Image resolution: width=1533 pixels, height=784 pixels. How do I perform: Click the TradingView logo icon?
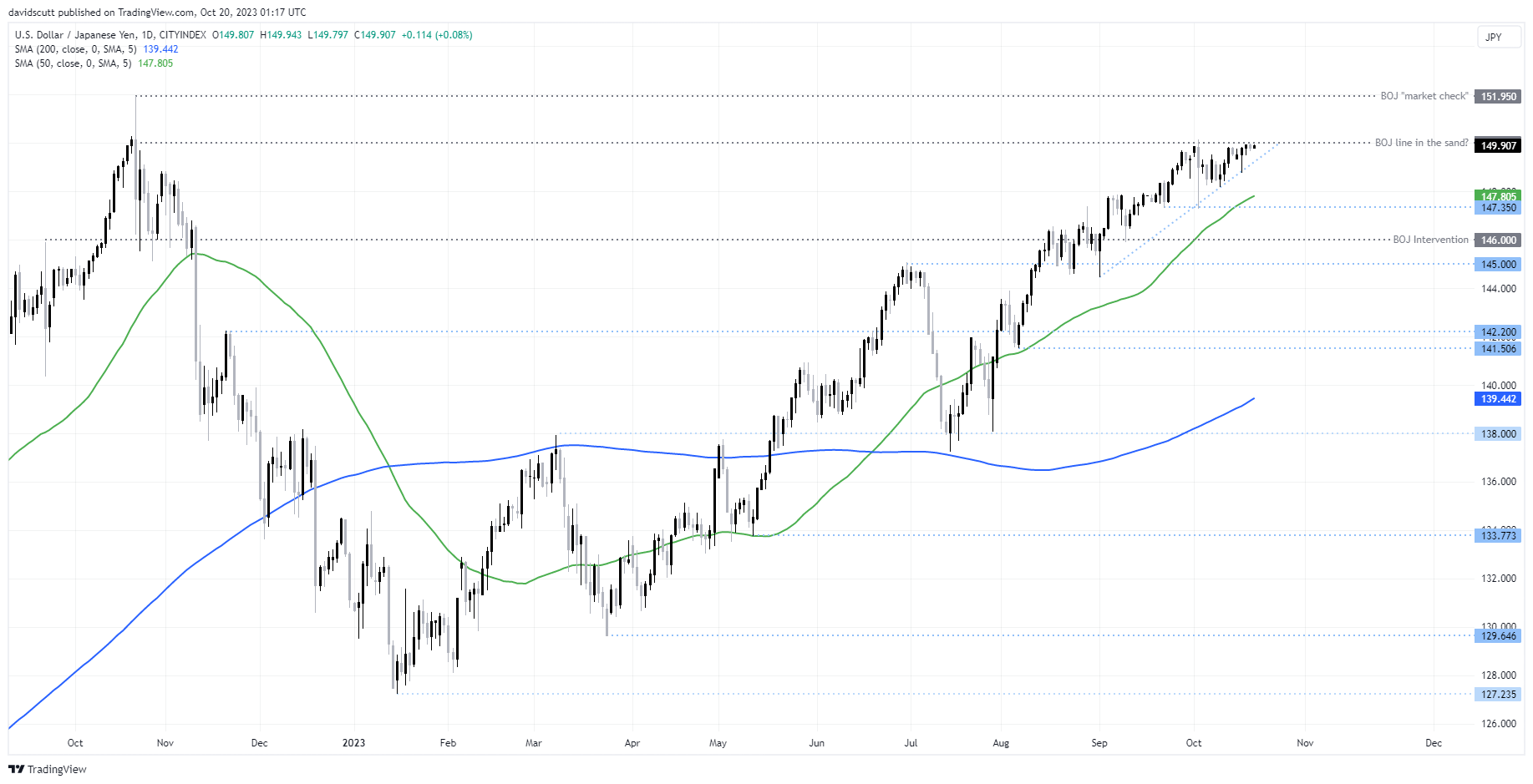pos(16,769)
